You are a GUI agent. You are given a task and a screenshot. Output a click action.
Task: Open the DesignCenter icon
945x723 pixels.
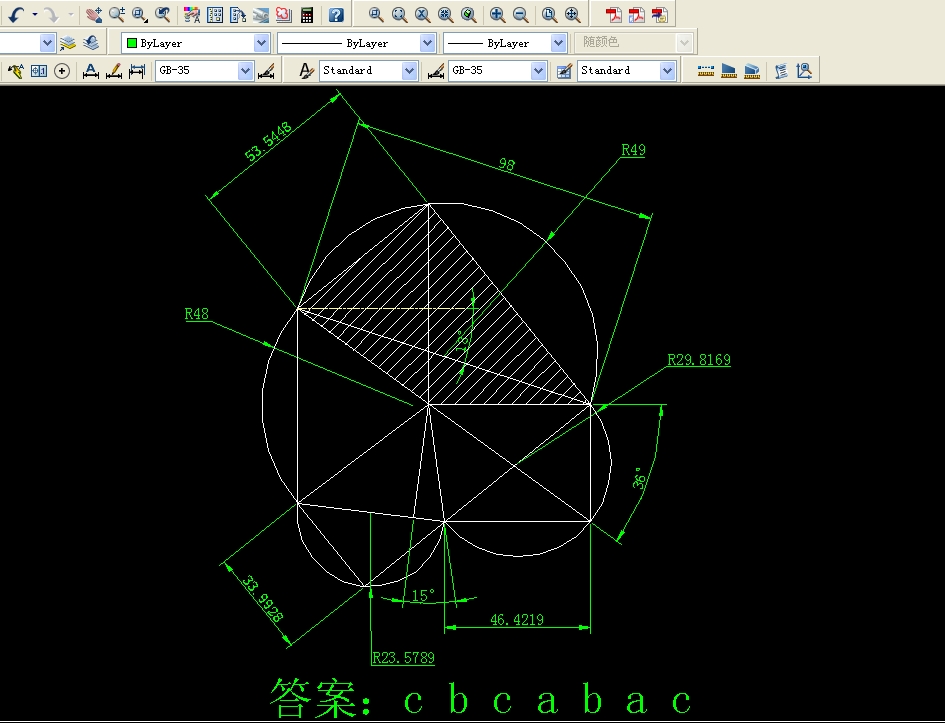pos(215,14)
